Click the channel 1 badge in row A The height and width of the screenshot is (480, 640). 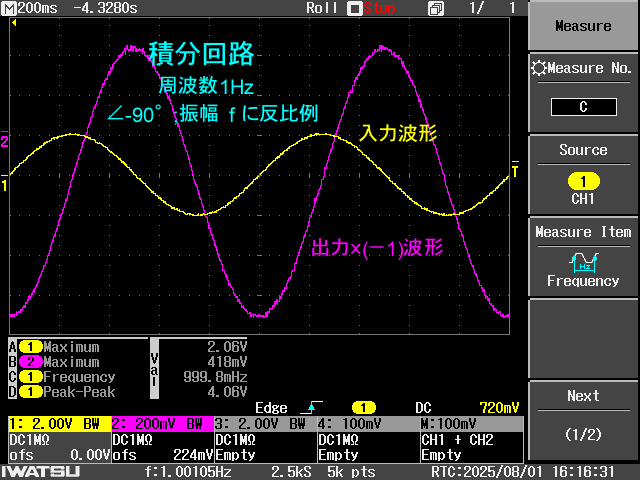pyautogui.click(x=30, y=347)
